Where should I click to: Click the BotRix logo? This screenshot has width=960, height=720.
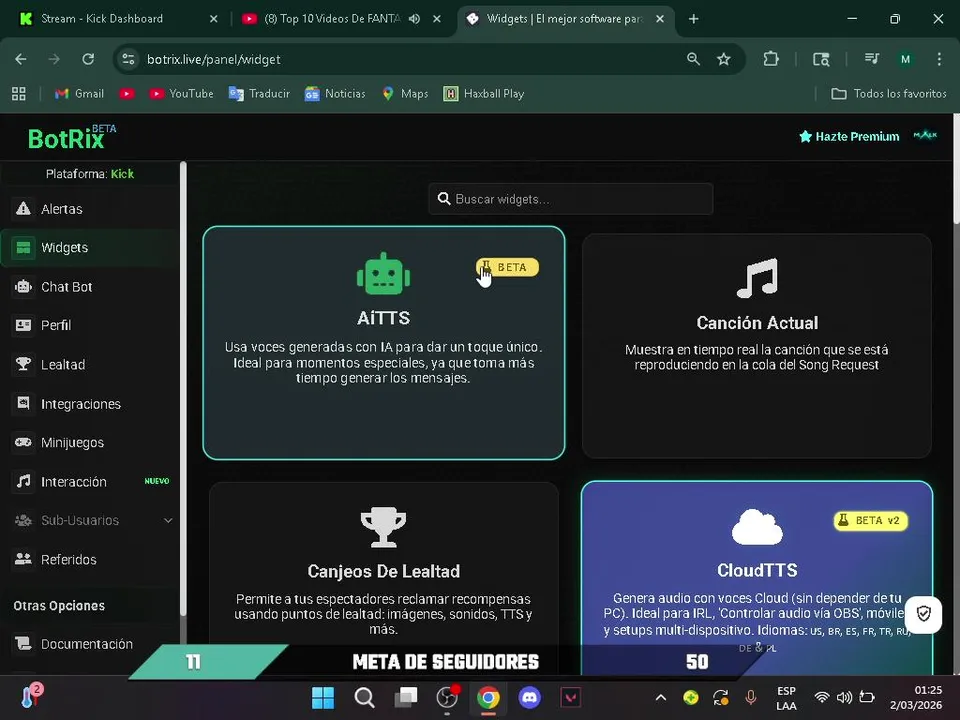[x=72, y=138]
